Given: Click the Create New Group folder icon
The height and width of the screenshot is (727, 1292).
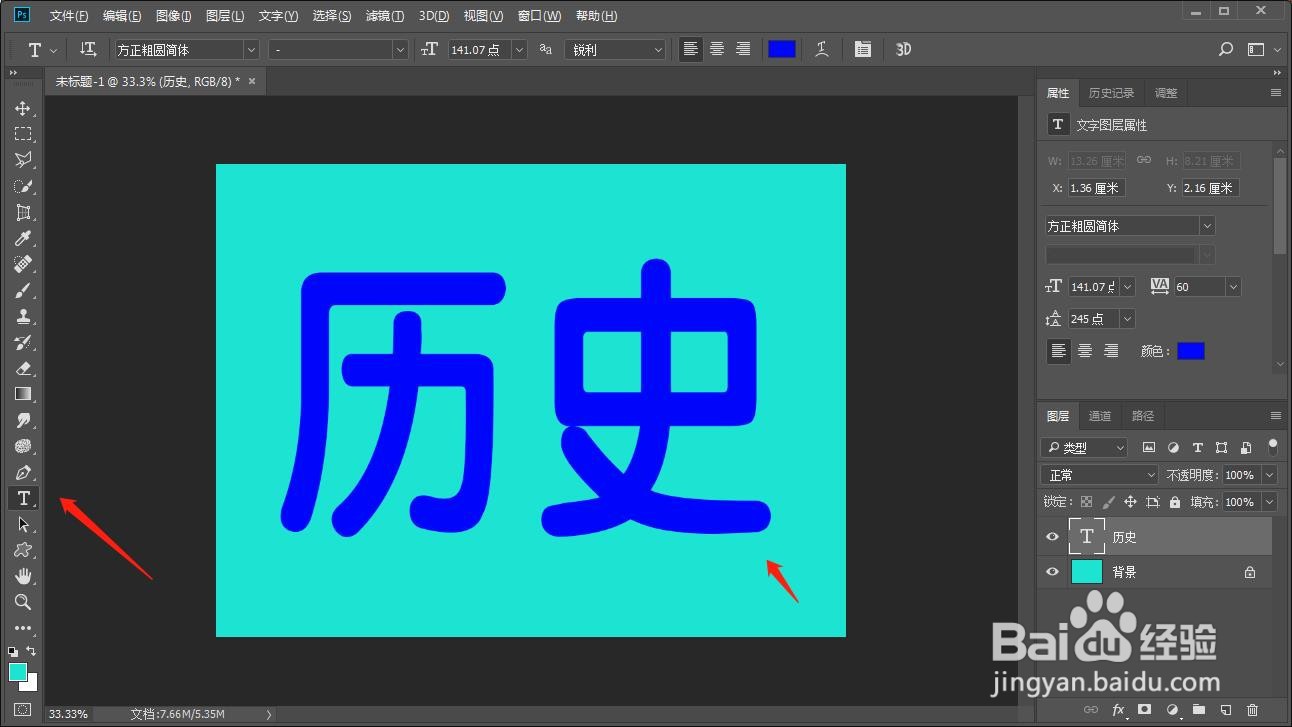Looking at the screenshot, I should click(1198, 710).
